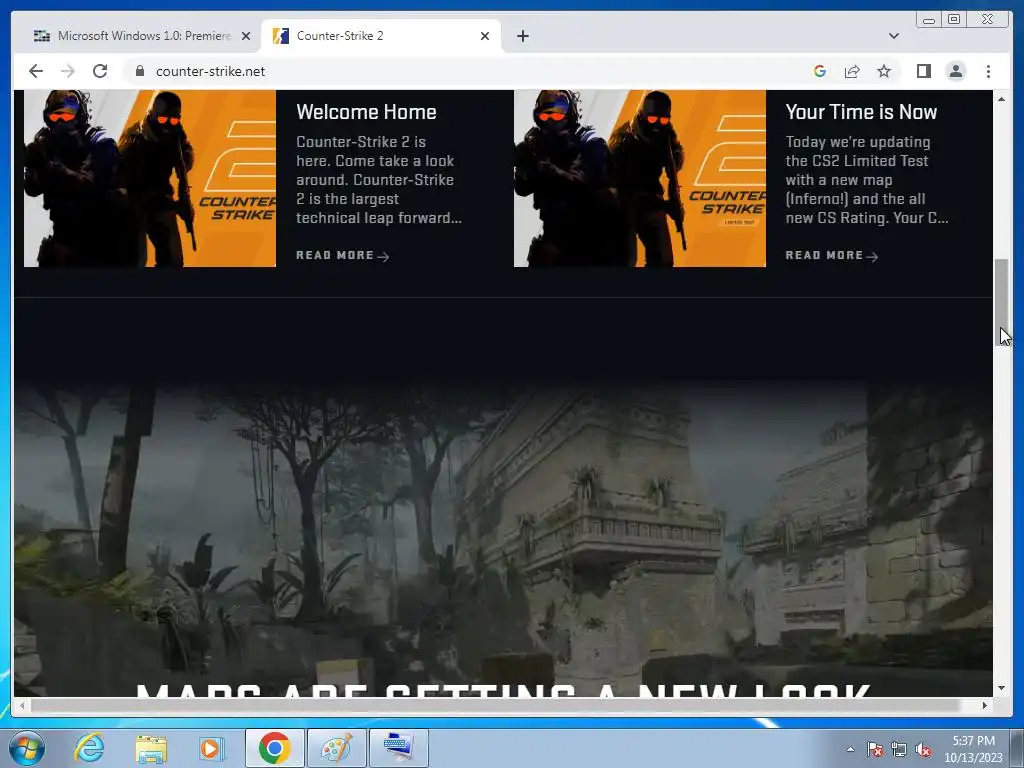Close the Counter-Strike 2 tab
Image resolution: width=1024 pixels, height=768 pixels.
point(485,36)
